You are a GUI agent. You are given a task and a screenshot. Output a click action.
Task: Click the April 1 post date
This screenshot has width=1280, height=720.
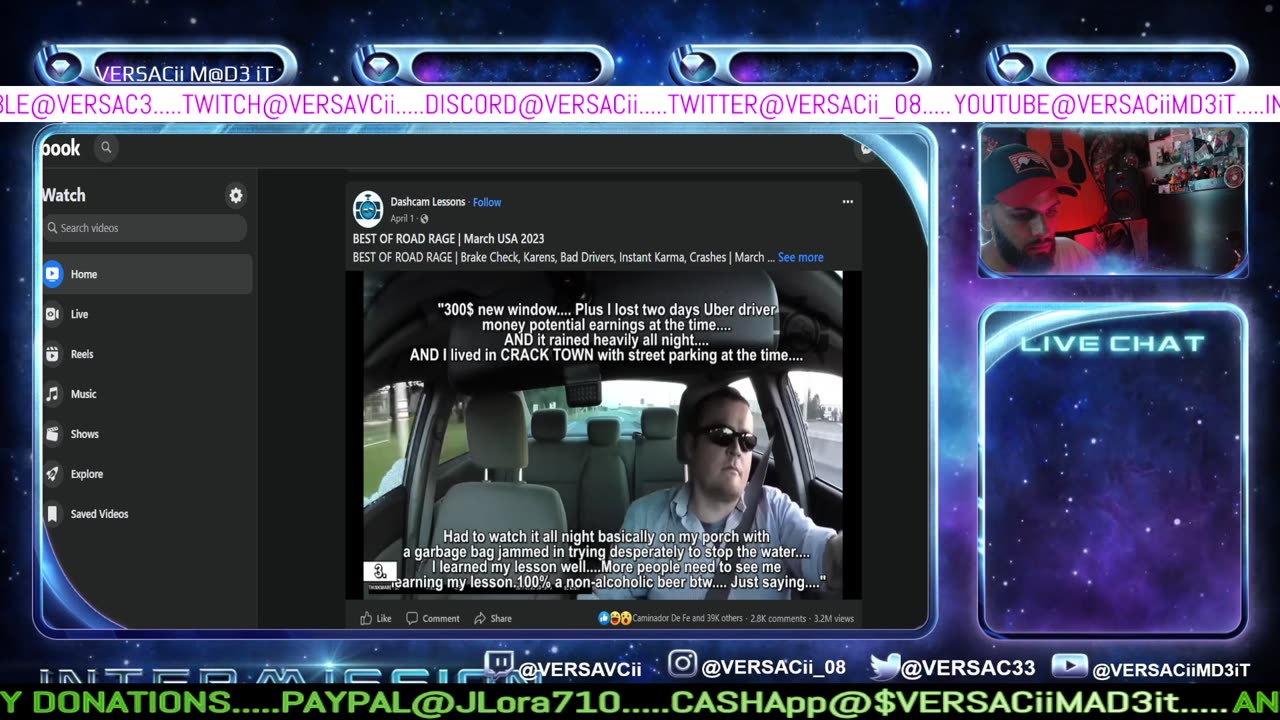(402, 218)
